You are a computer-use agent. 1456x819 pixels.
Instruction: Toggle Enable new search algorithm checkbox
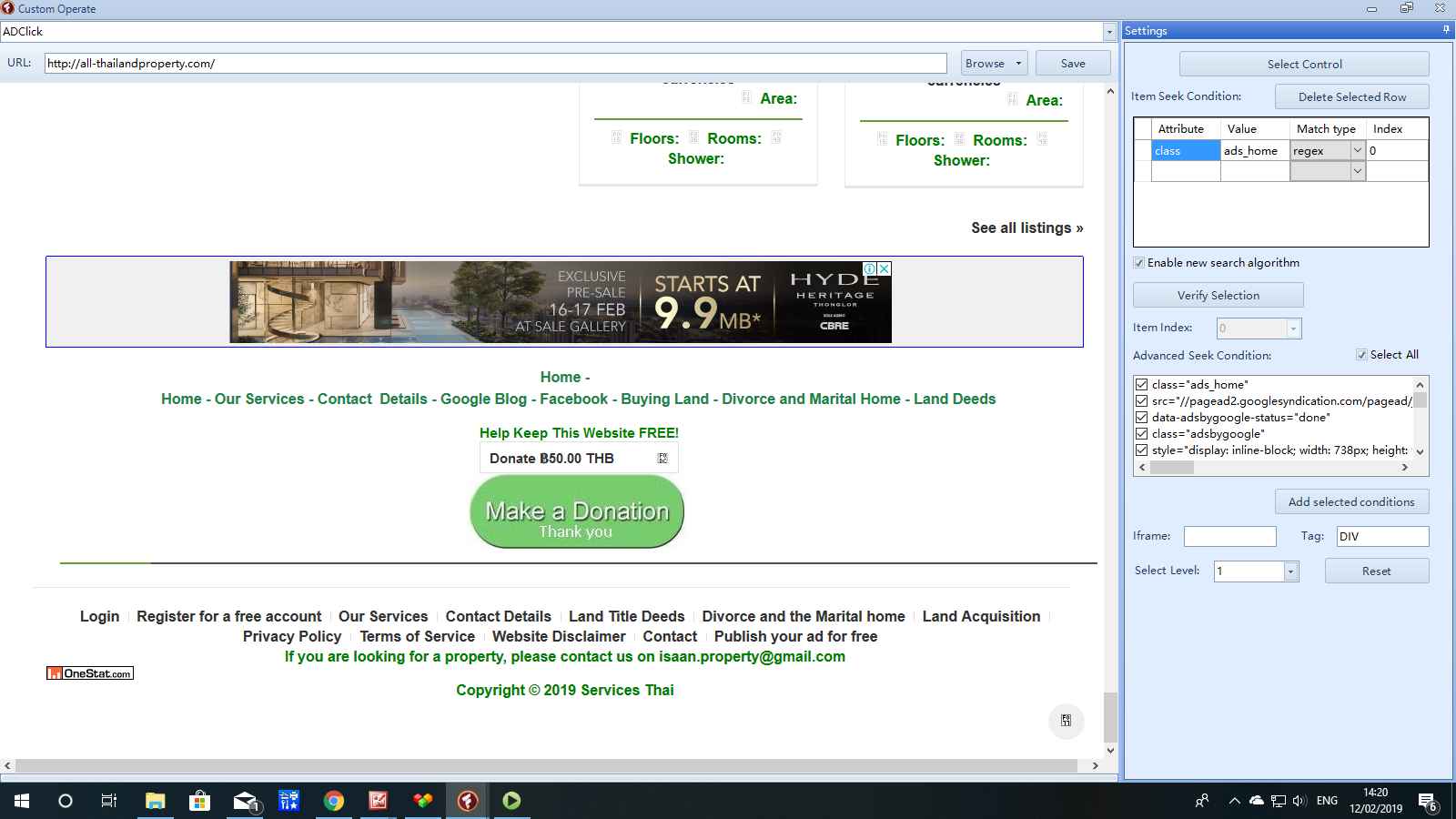coord(1139,263)
